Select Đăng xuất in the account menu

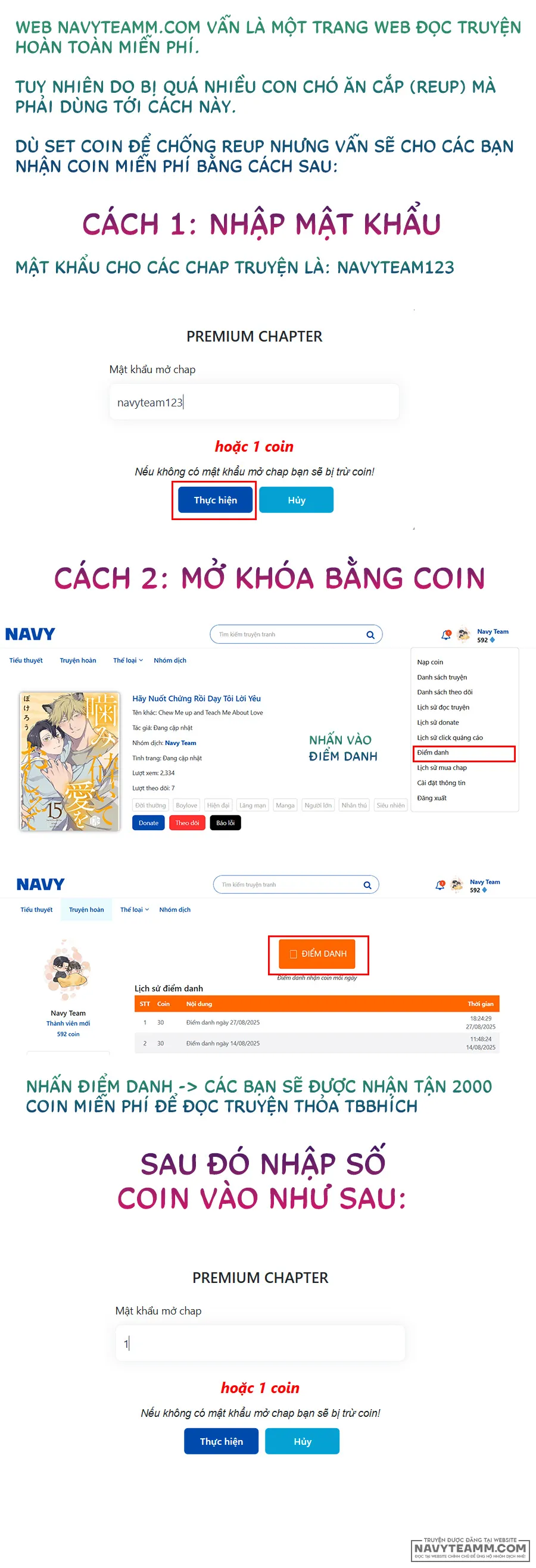click(432, 798)
